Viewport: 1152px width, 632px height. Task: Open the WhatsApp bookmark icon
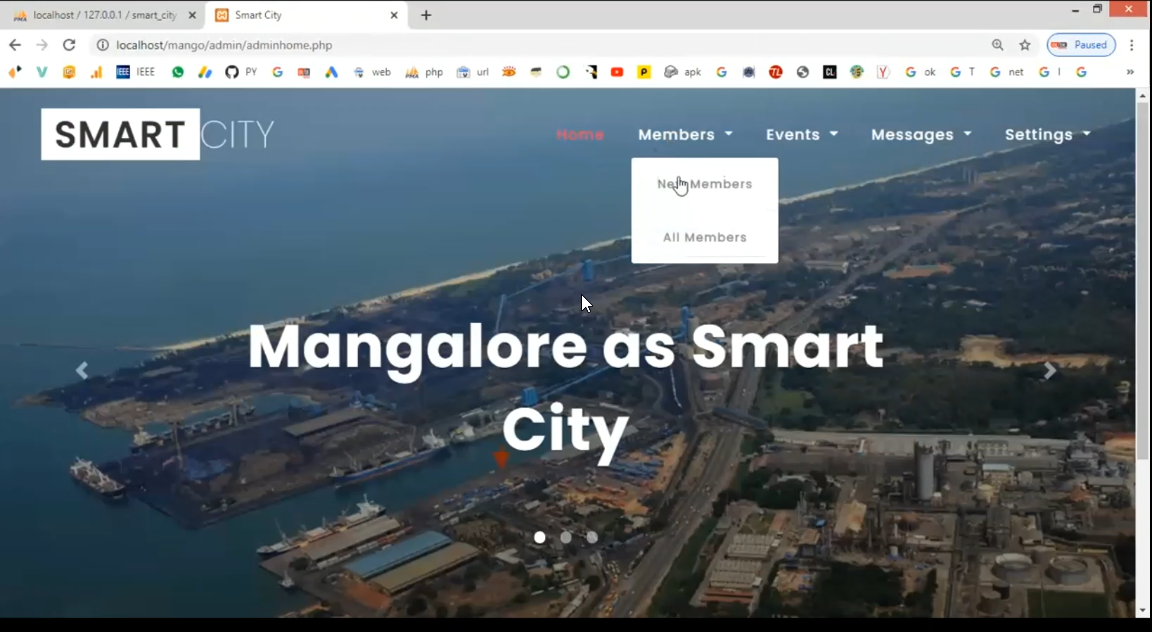click(x=178, y=72)
